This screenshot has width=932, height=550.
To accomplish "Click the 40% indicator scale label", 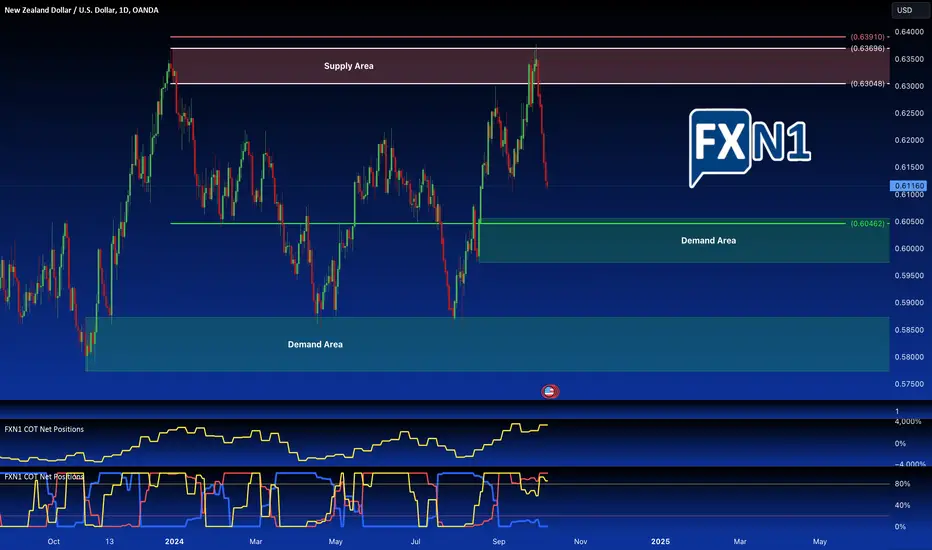I will click(902, 505).
